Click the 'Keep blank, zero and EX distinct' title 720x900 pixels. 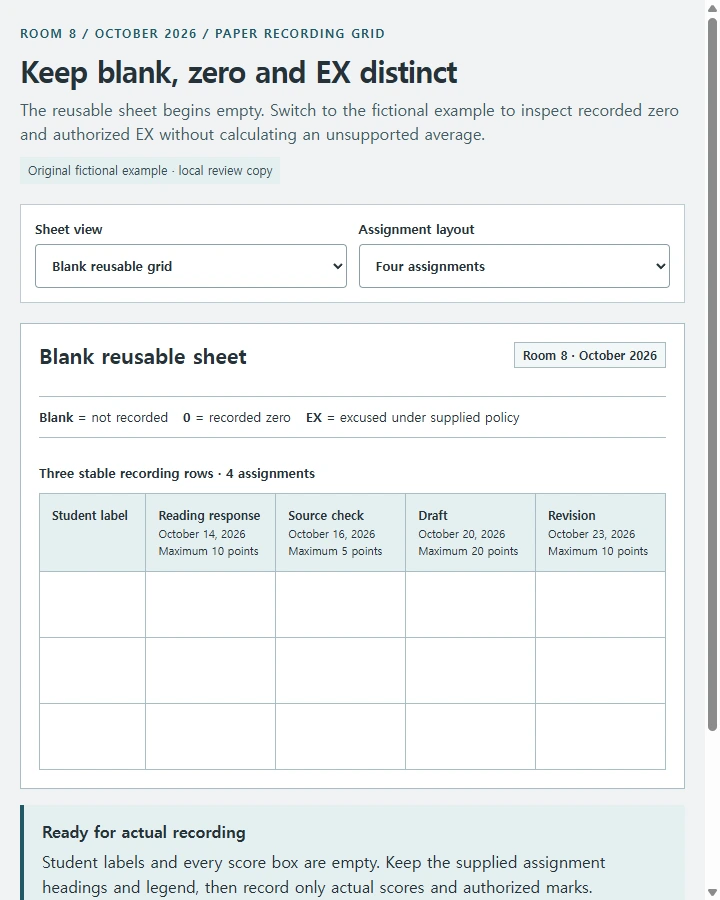pos(239,72)
